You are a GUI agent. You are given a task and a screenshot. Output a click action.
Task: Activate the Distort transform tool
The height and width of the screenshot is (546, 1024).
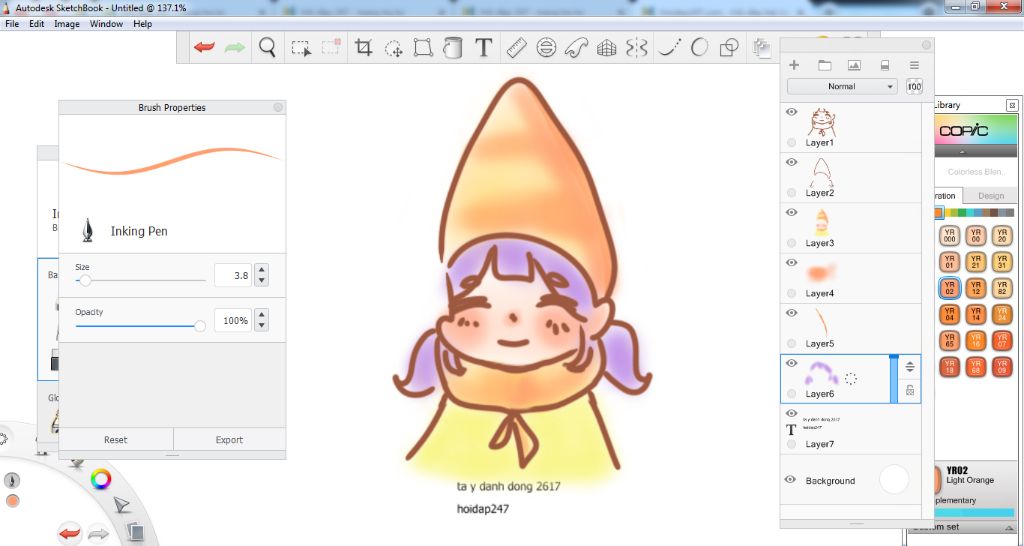(423, 48)
